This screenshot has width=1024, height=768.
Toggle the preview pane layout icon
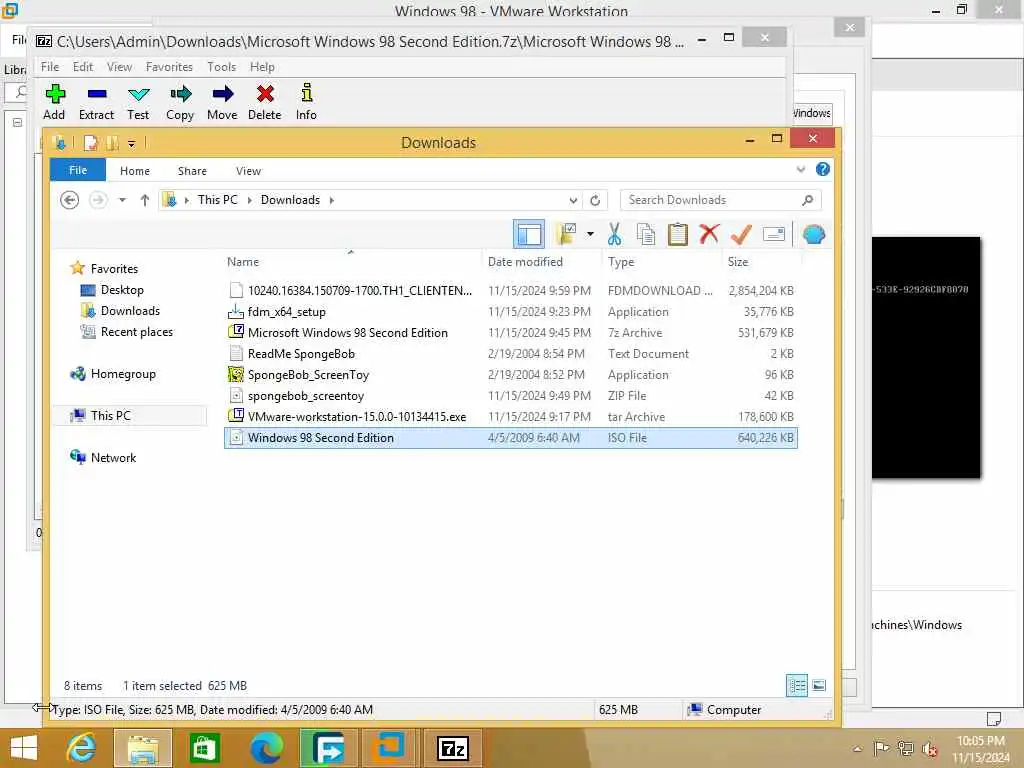(529, 234)
